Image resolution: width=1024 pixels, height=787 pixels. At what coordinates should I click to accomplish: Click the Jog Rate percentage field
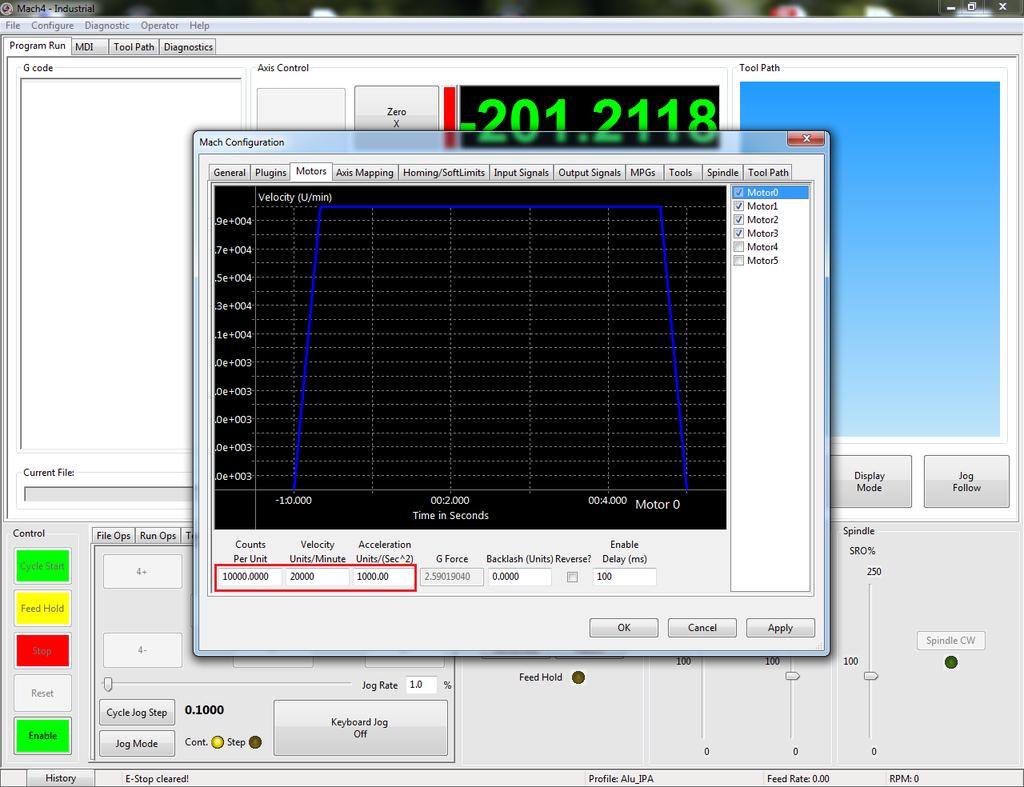422,685
